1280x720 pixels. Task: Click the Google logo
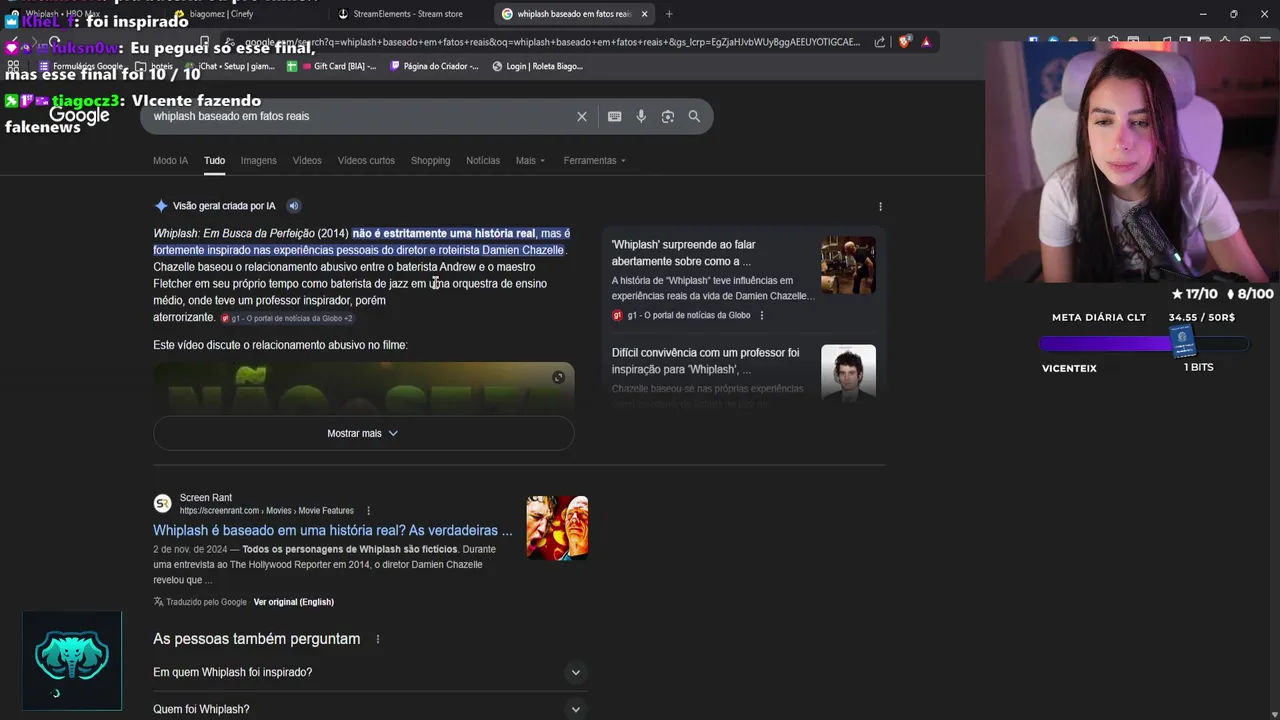tap(79, 117)
